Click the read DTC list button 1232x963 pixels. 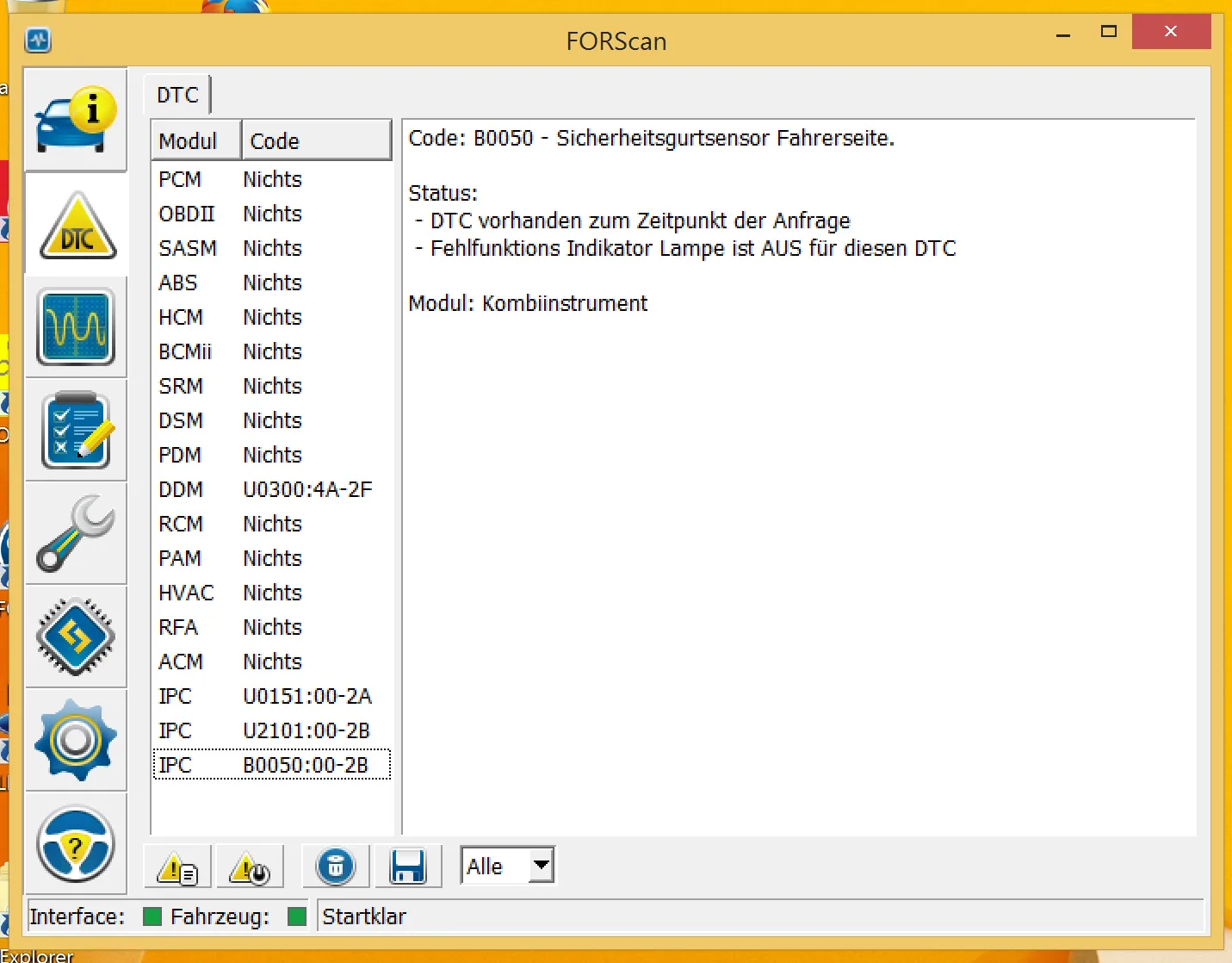point(177,867)
